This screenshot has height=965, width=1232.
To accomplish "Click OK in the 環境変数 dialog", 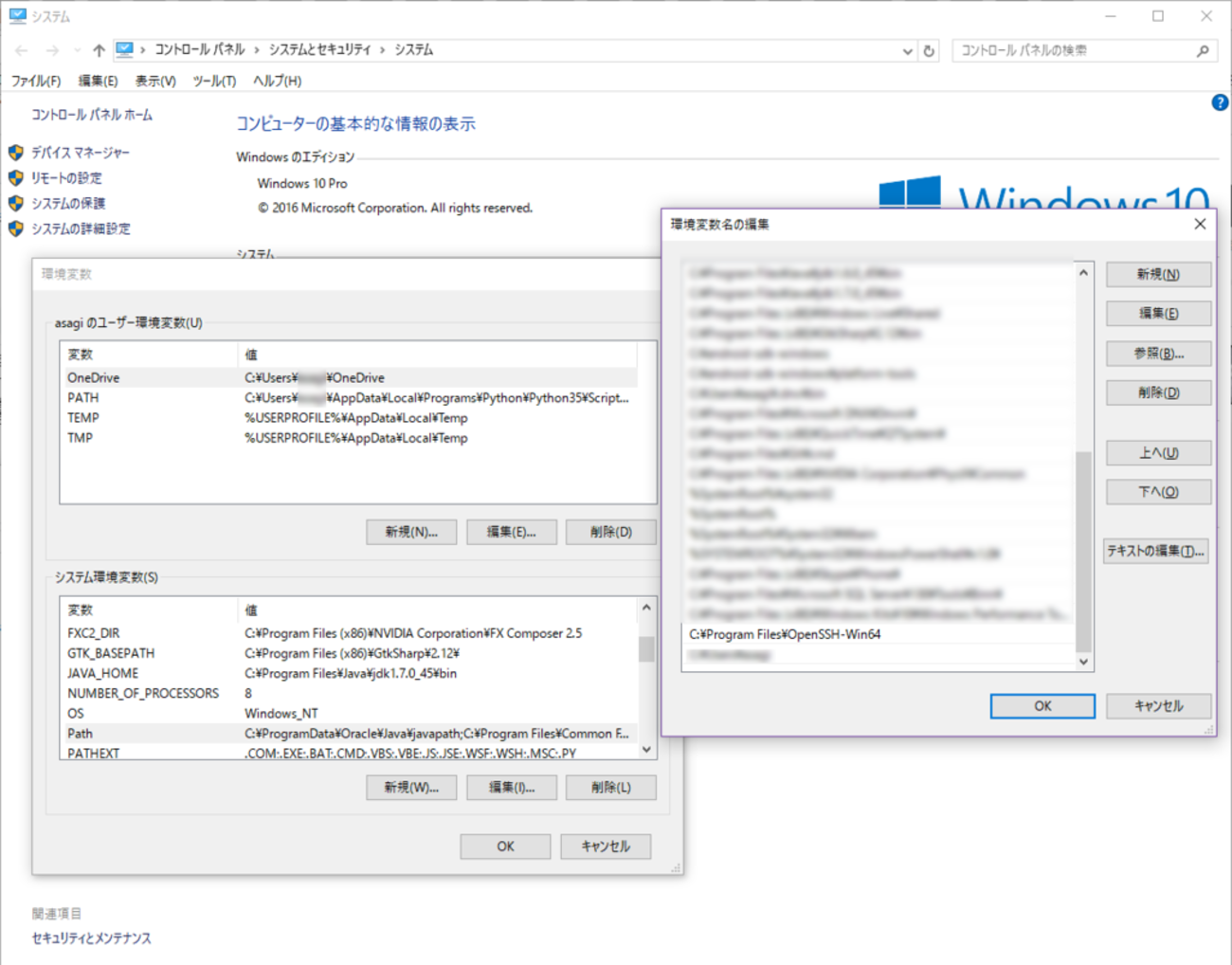I will pyautogui.click(x=505, y=847).
